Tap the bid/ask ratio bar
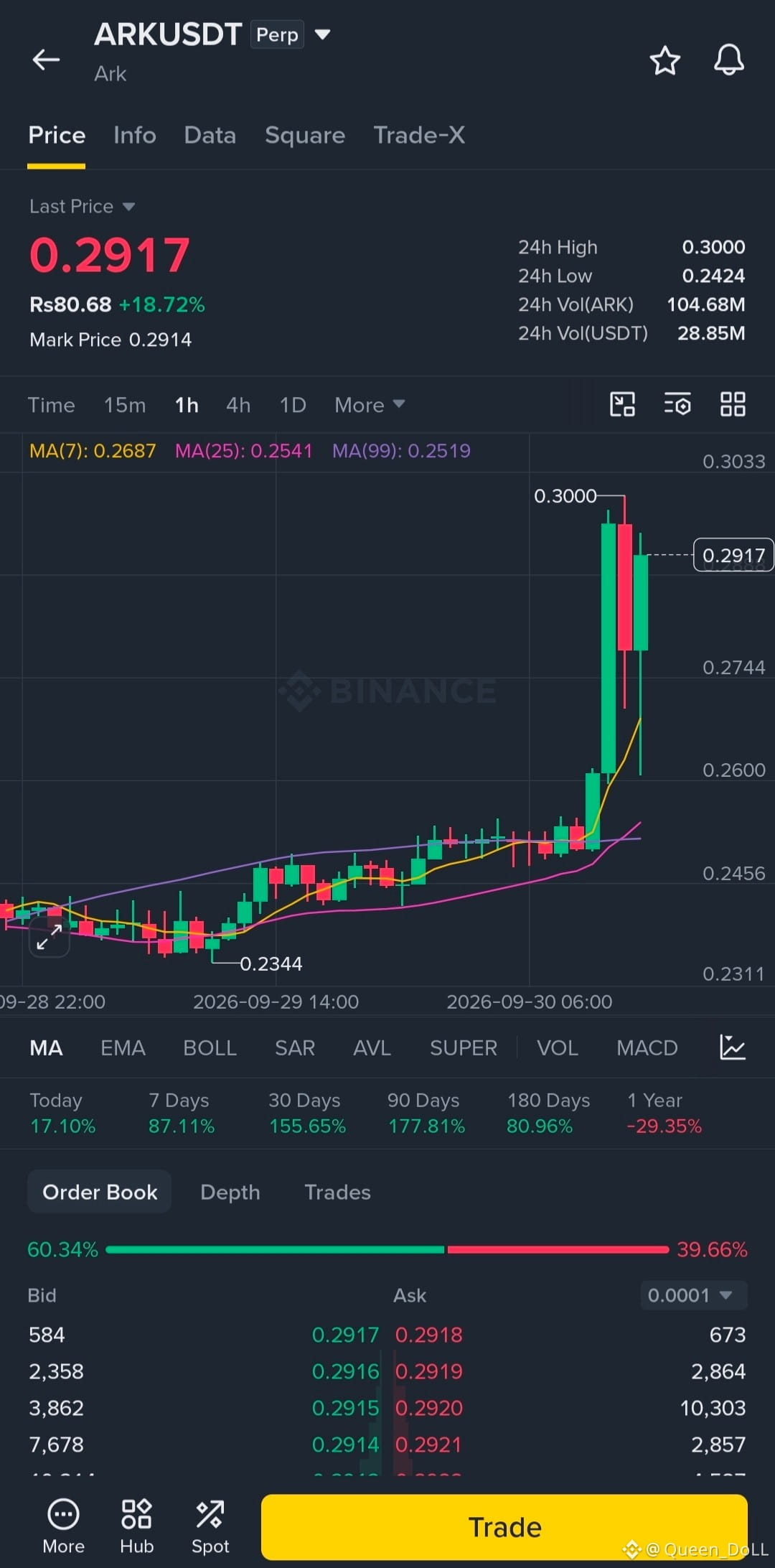Screen dimensions: 775x1568 387,1250
